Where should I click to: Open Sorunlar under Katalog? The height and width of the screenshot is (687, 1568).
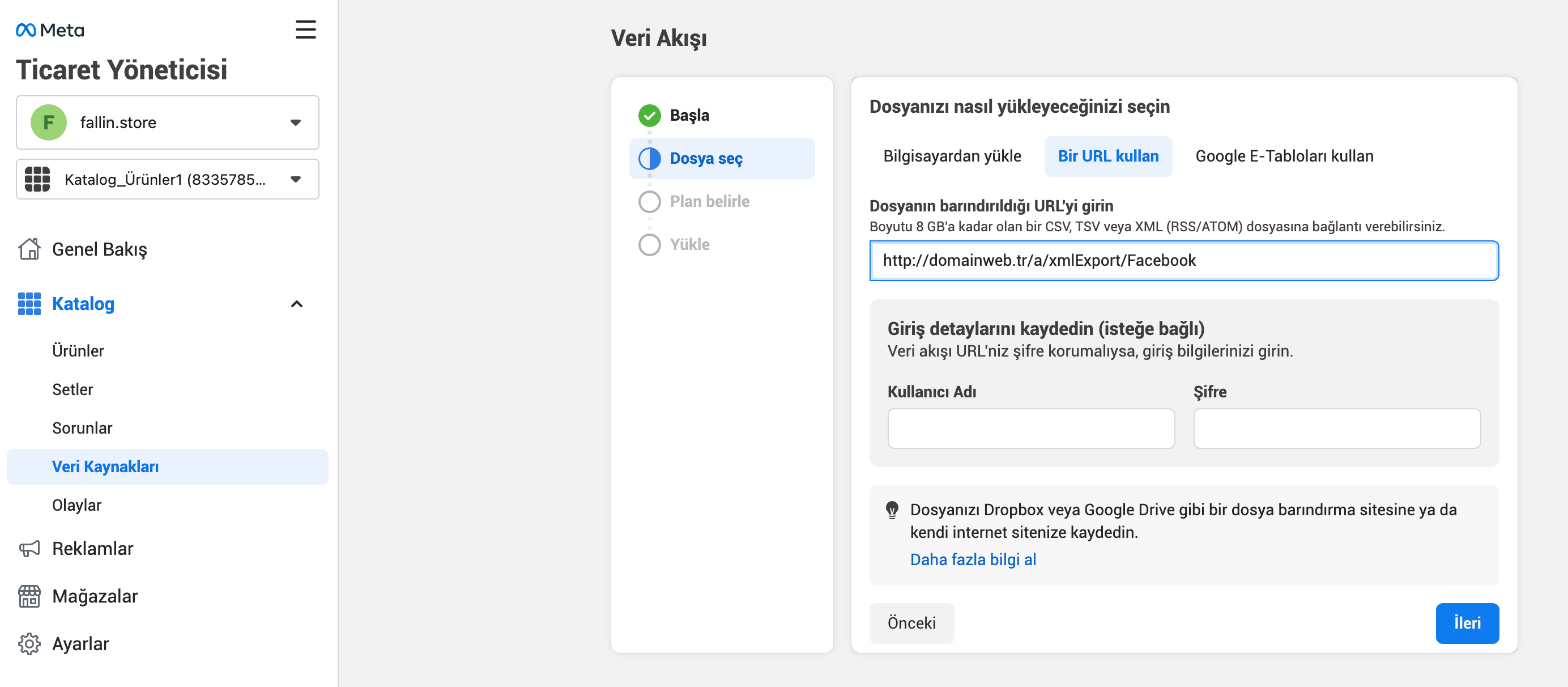pyautogui.click(x=82, y=427)
